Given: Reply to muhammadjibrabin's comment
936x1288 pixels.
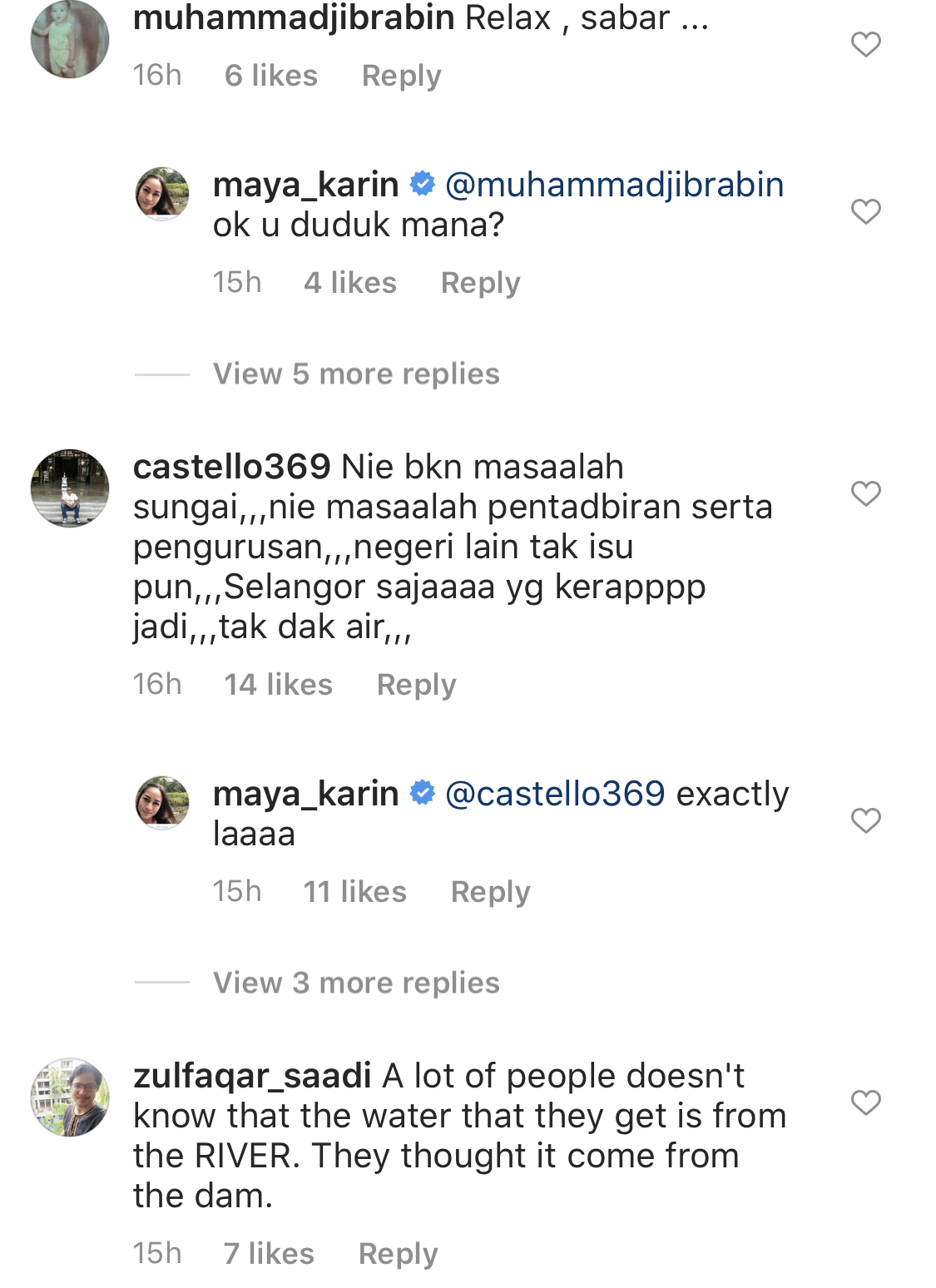Looking at the screenshot, I should pos(401,77).
